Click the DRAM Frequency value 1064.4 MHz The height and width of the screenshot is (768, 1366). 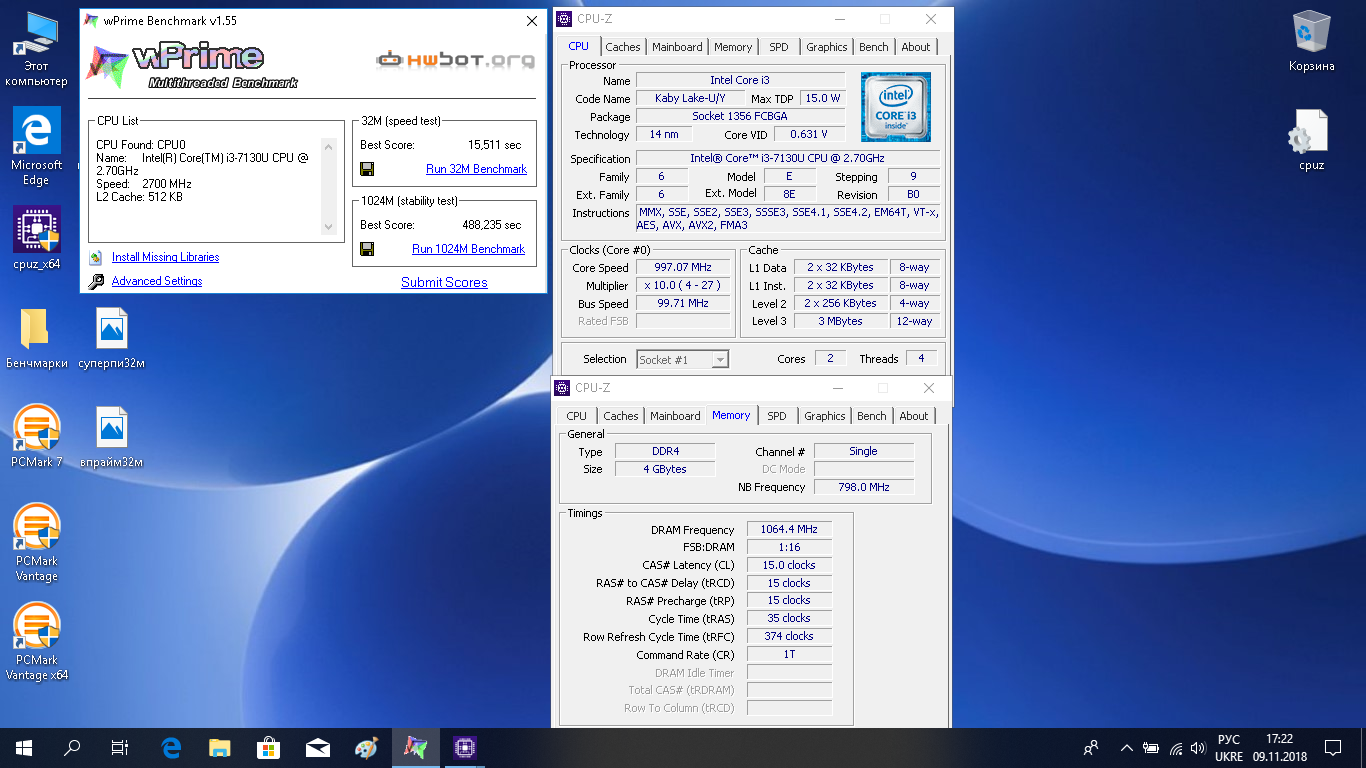pyautogui.click(x=789, y=530)
